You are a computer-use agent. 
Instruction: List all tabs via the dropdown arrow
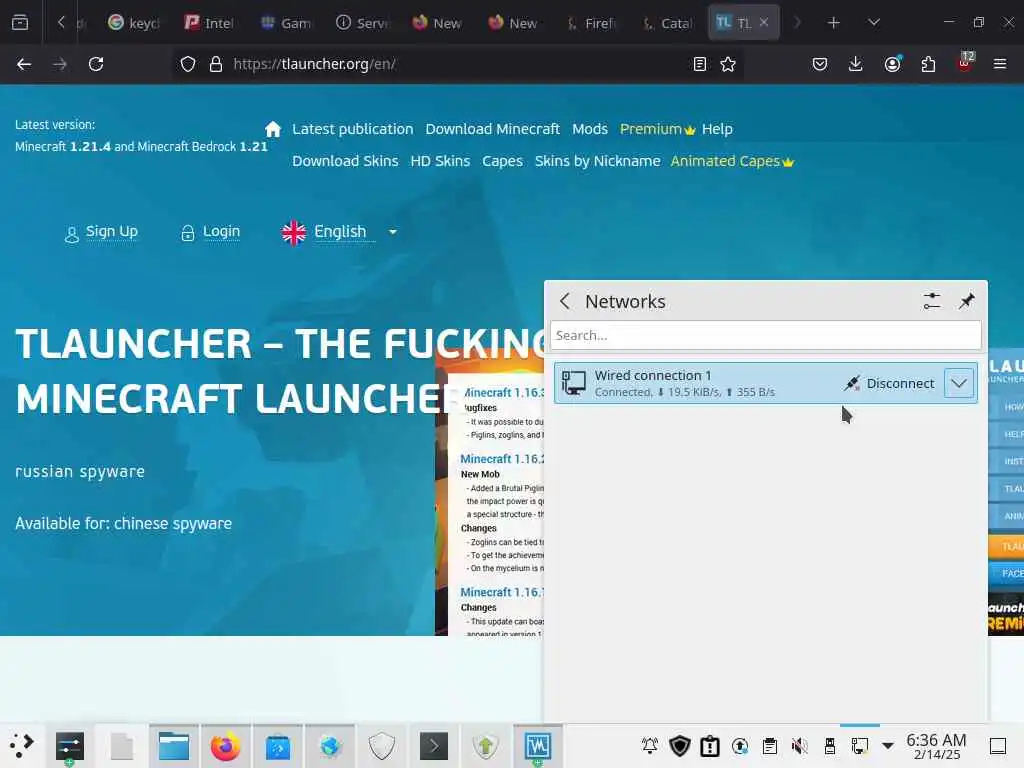tap(874, 23)
